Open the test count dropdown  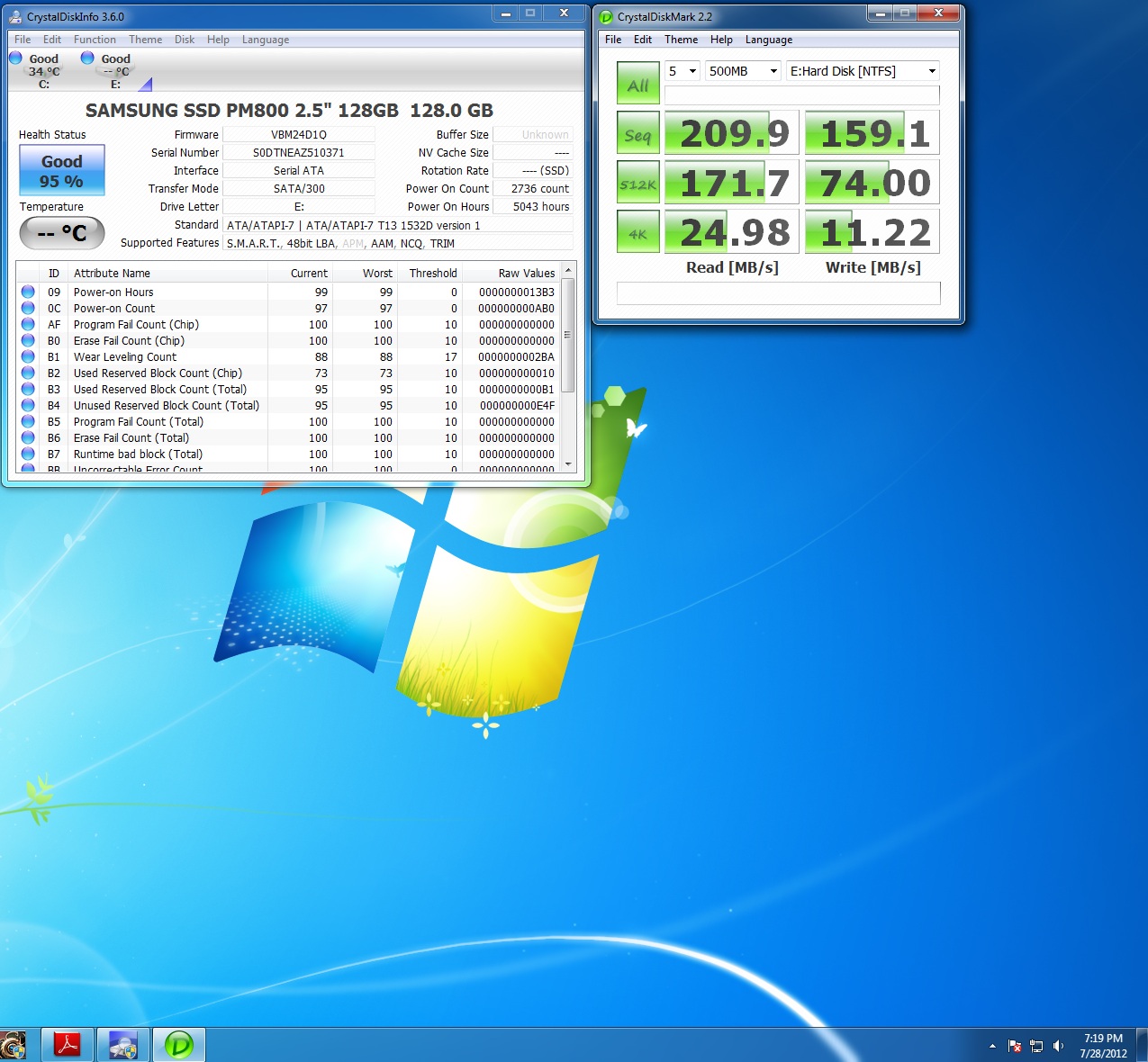tap(682, 71)
